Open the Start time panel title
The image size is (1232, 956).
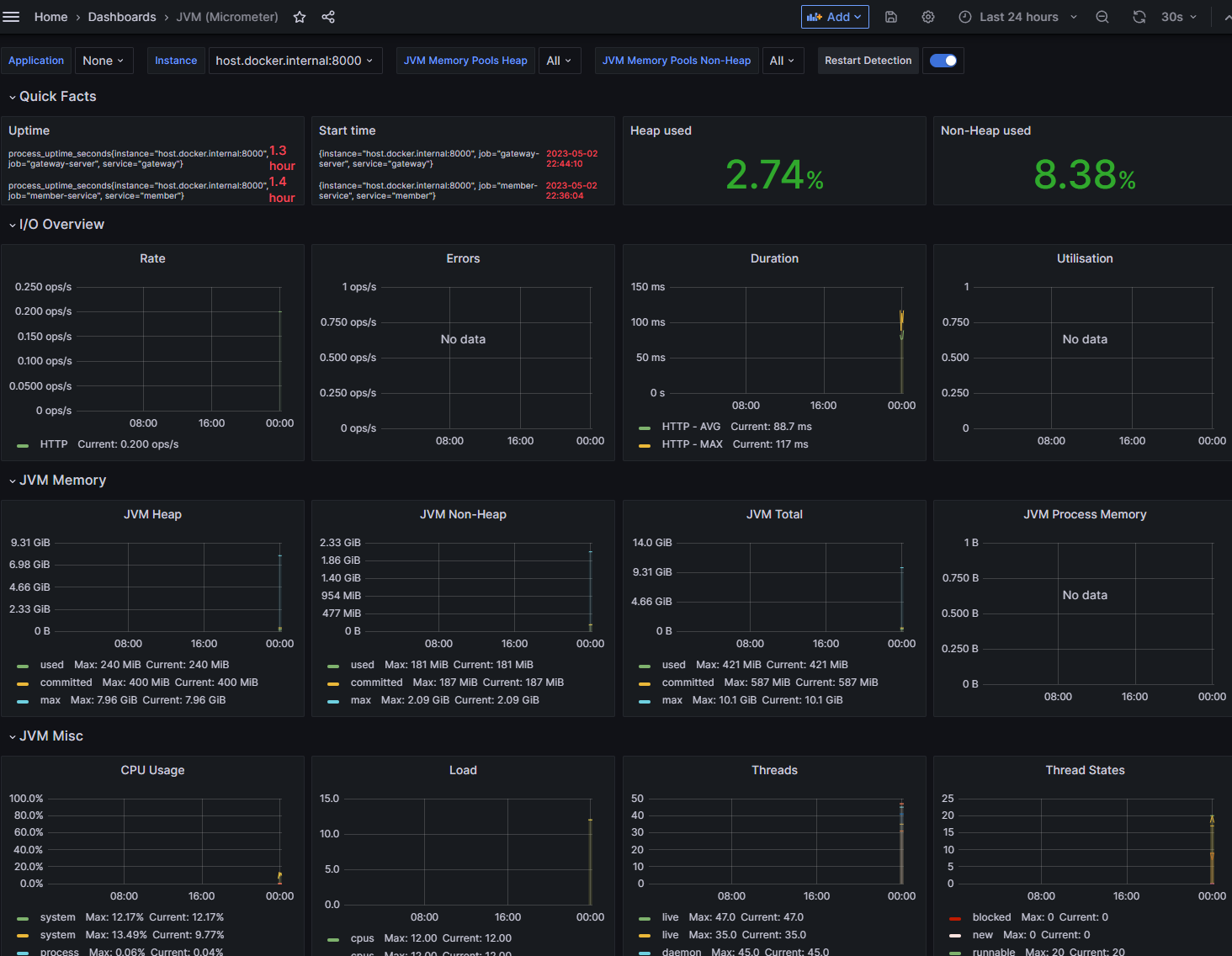347,130
